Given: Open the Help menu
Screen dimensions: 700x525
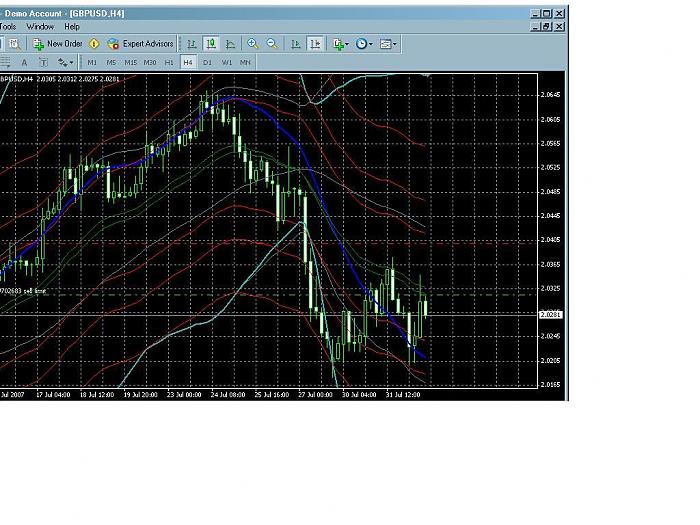Looking at the screenshot, I should [x=72, y=27].
